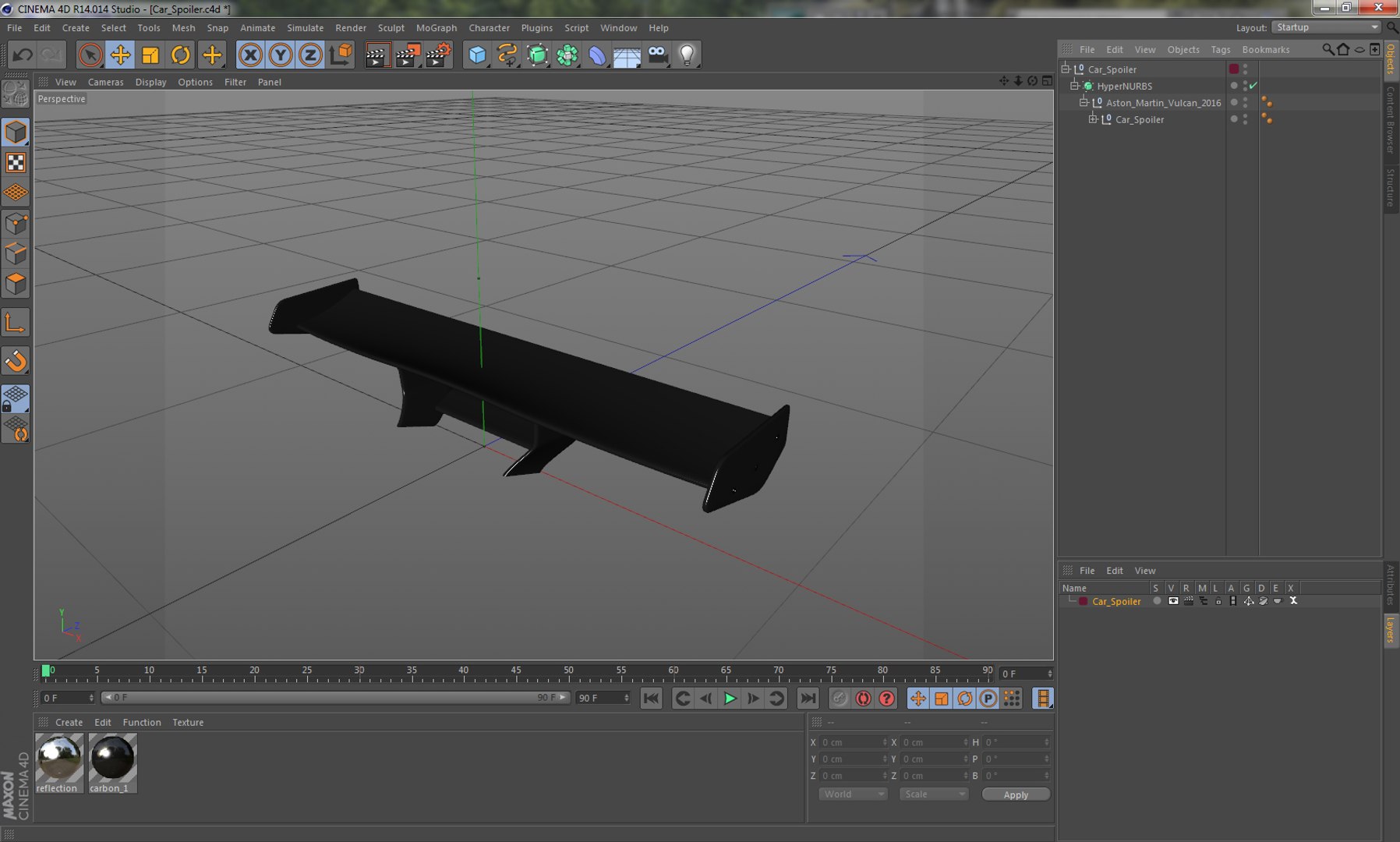Activate the Rotate tool in top toolbar
The image size is (1400, 842).
[x=181, y=55]
